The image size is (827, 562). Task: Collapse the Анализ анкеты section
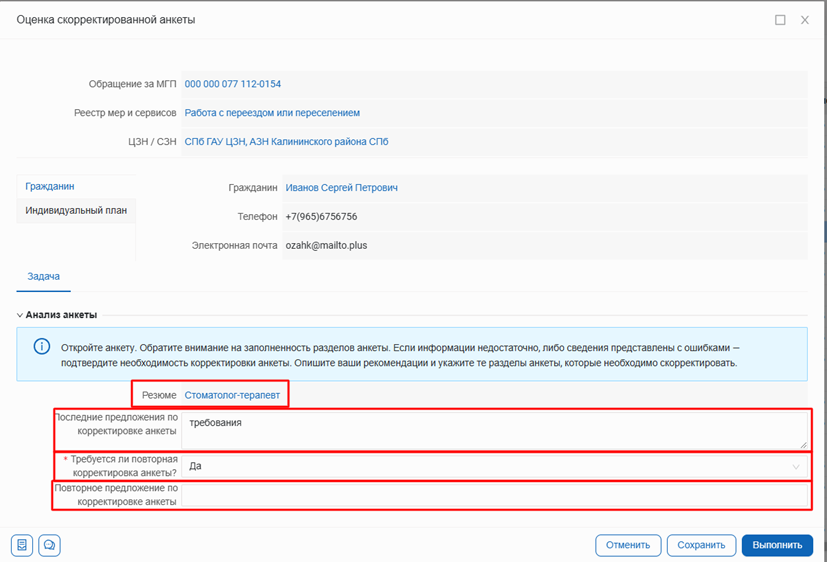(x=20, y=315)
